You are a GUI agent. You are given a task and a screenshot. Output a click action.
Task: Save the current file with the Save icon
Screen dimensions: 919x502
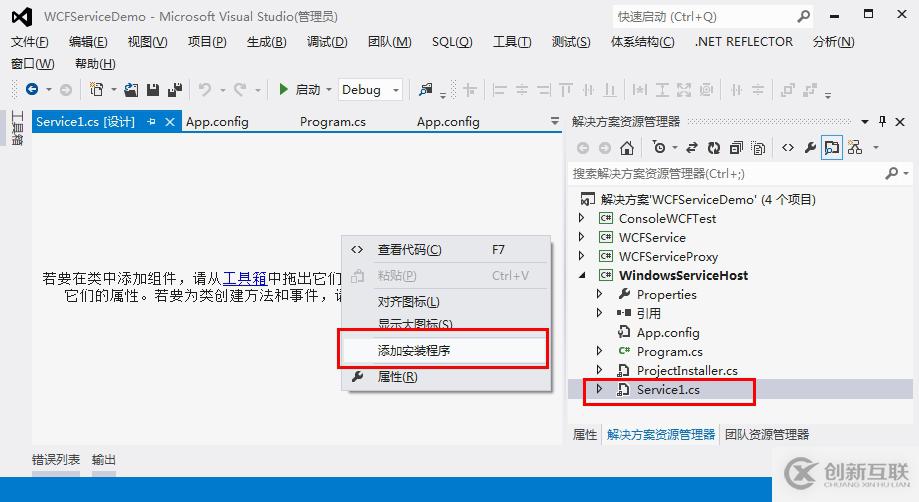coord(153,90)
